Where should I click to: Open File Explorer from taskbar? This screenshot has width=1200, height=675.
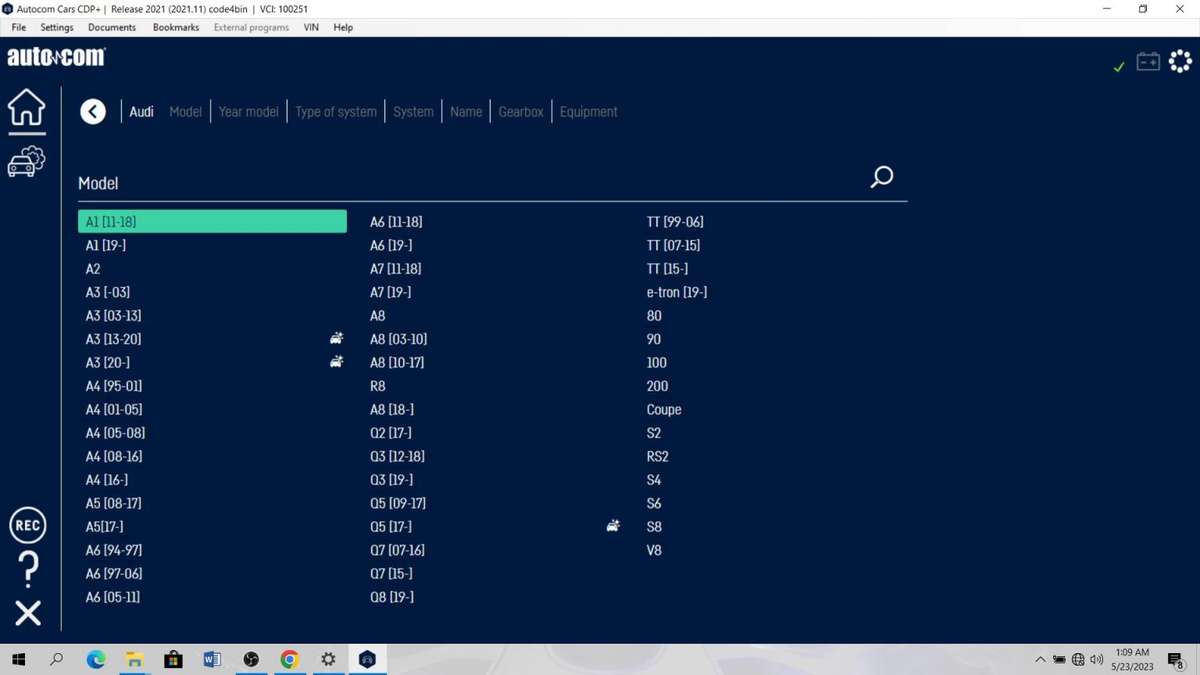point(134,659)
